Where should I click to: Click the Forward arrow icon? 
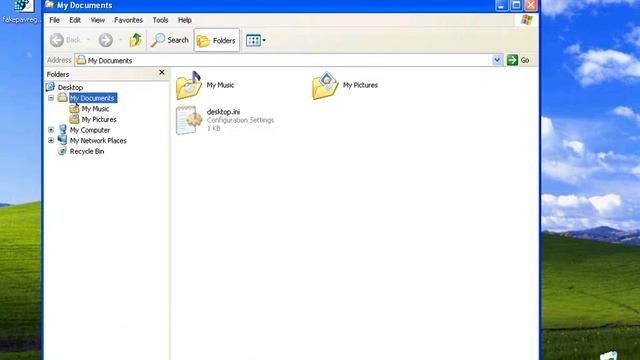point(106,40)
